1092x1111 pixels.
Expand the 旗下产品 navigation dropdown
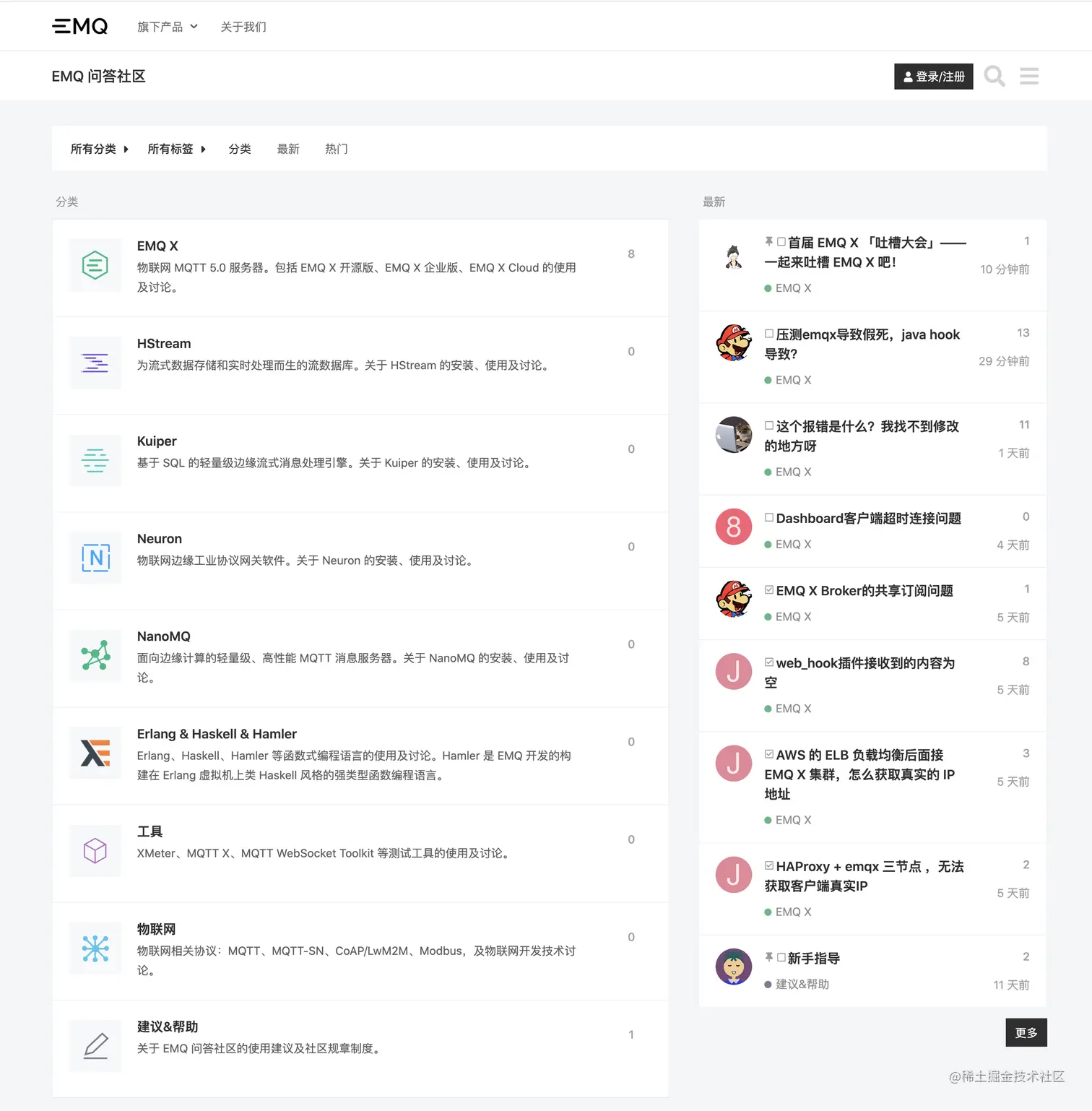coord(167,26)
